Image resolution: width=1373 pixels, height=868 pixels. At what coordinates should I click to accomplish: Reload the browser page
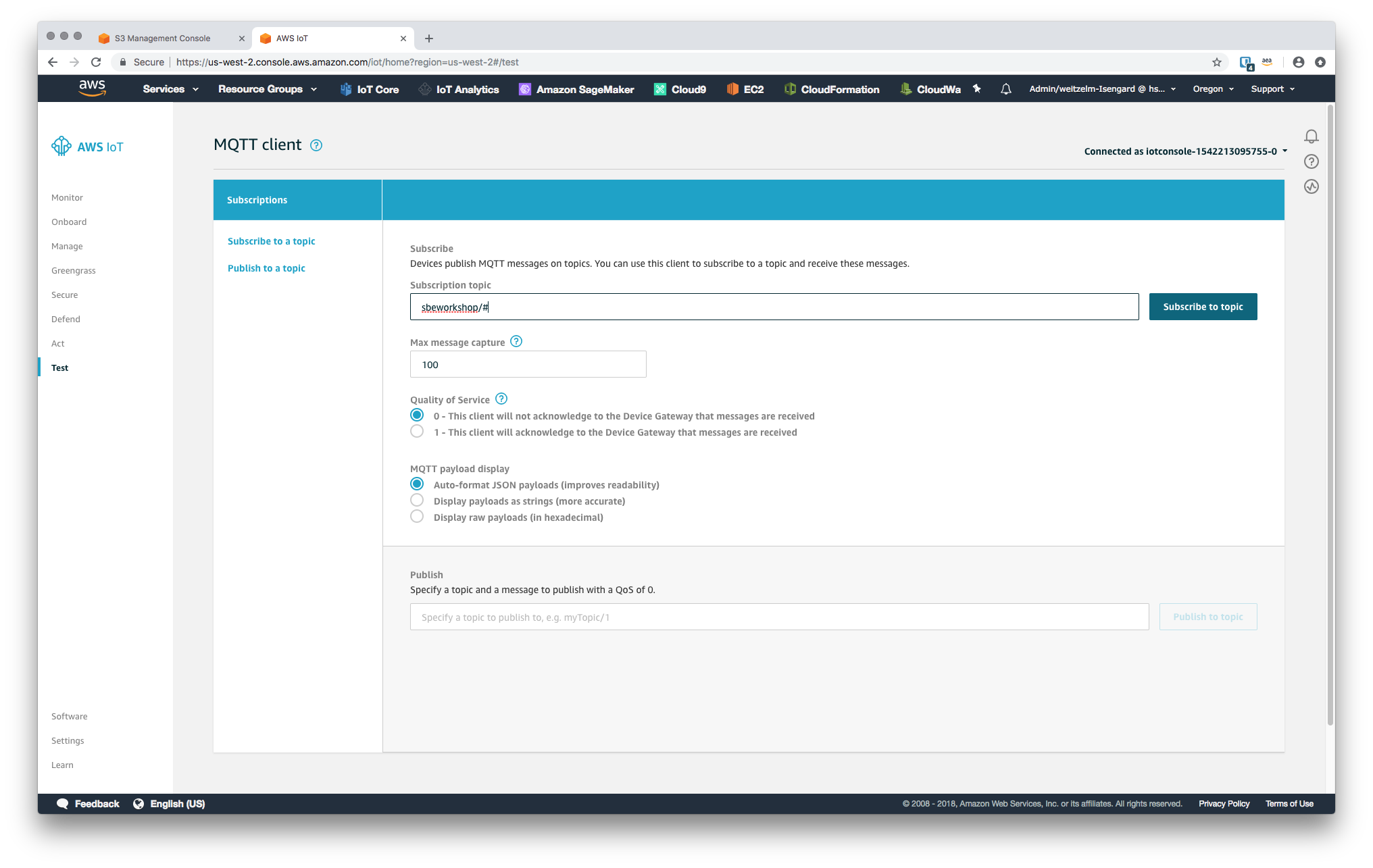96,62
